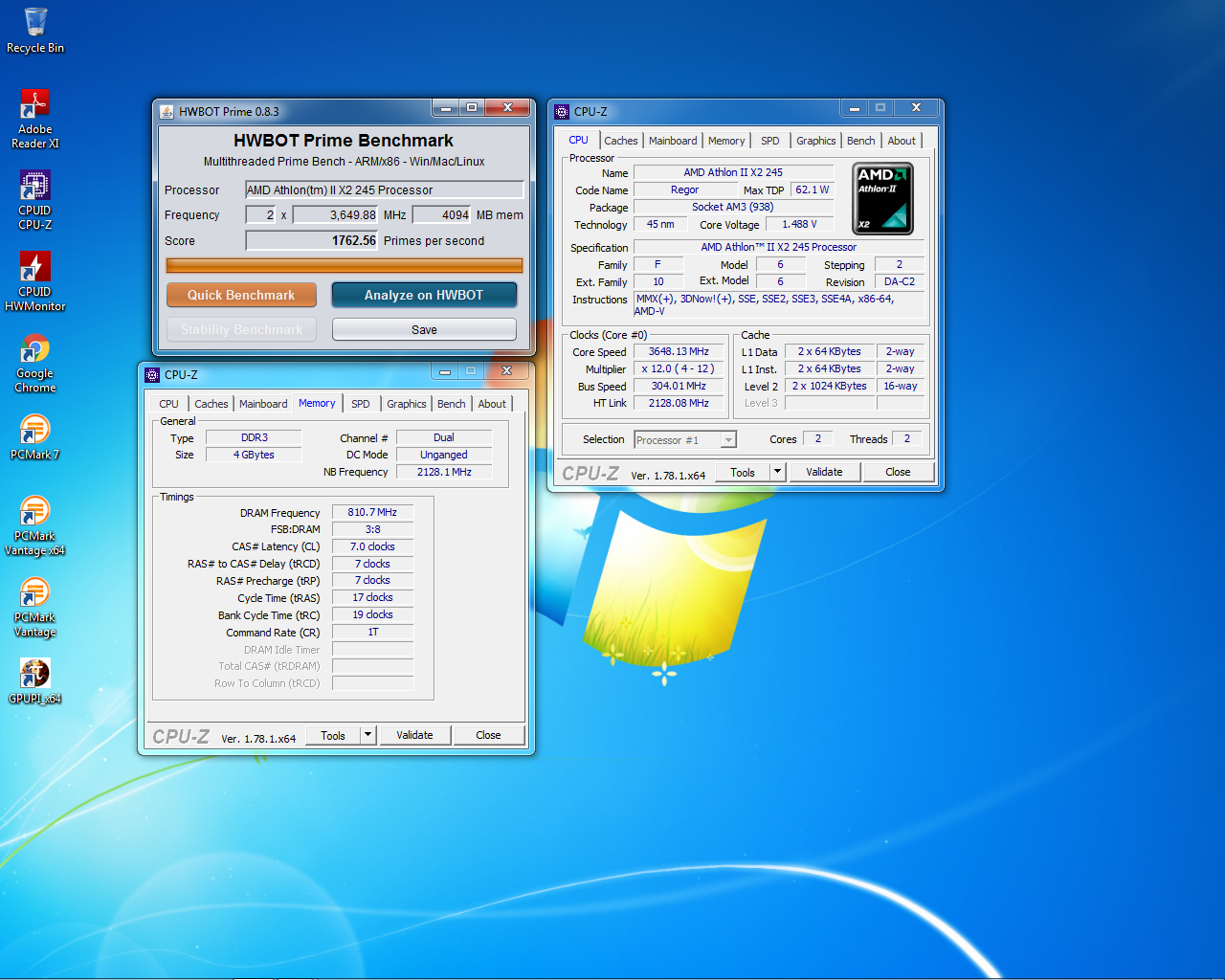Select the GPUPI_x64 desktop shortcut

pos(35,681)
